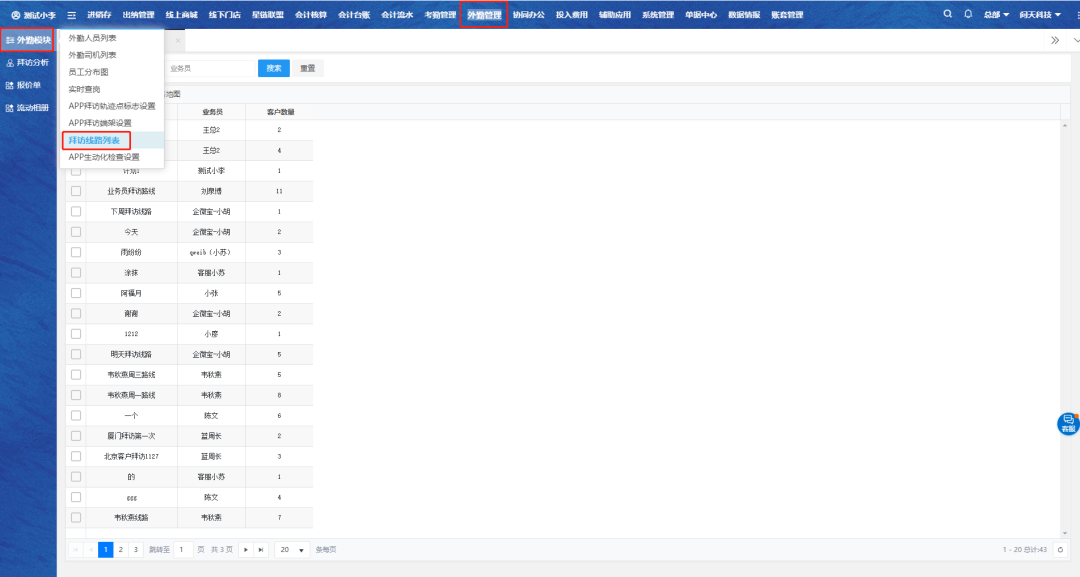This screenshot has height=577, width=1080.
Task: Open the 问天科技 account dropdown
Action: 1040,15
